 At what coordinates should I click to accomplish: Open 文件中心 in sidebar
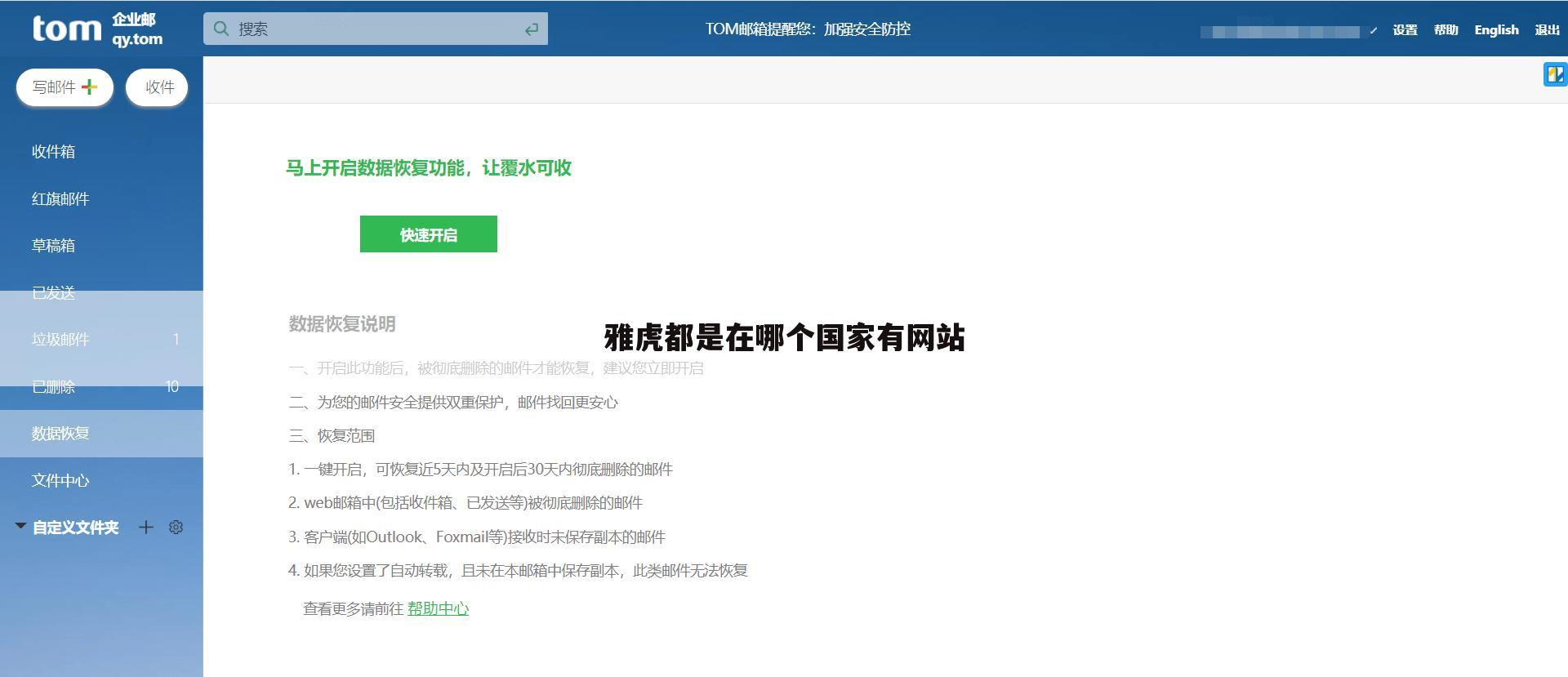coord(101,480)
